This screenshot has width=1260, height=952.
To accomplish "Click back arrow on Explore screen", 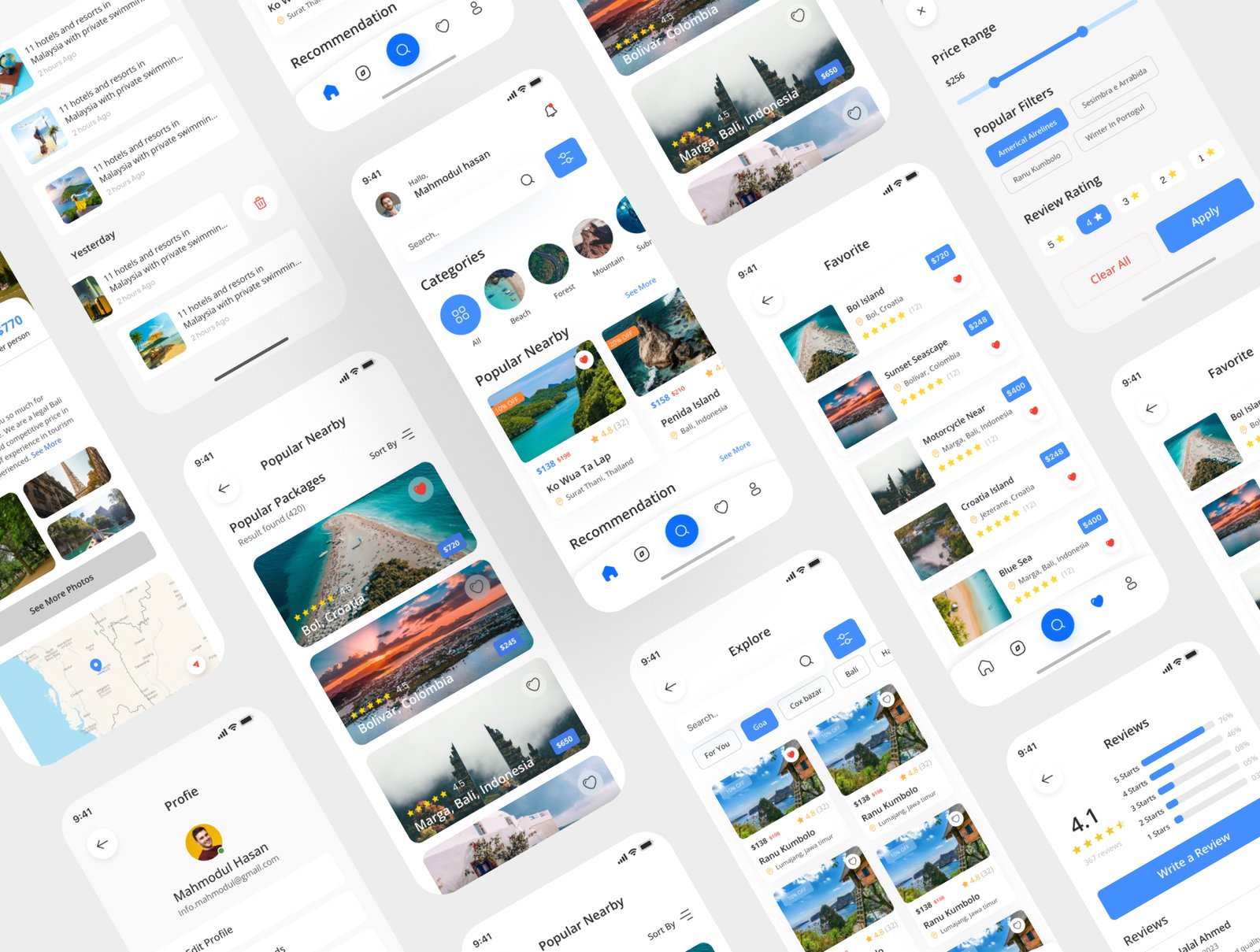I will pyautogui.click(x=670, y=687).
